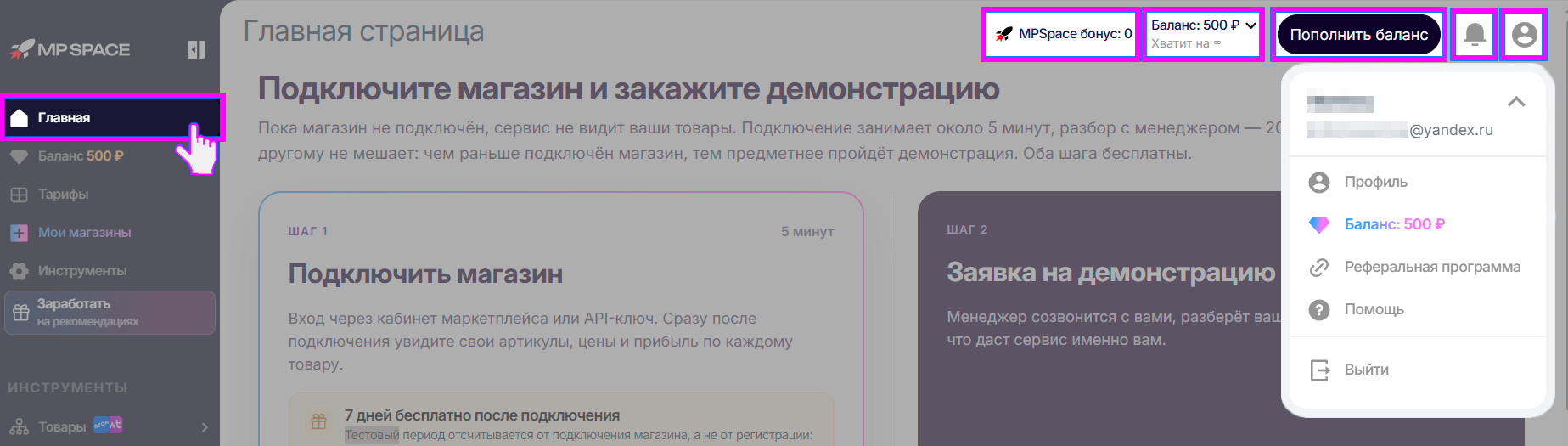Screen dimensions: 1568x446
Task: Open Мои магазины in the sidebar
Action: coord(84,232)
